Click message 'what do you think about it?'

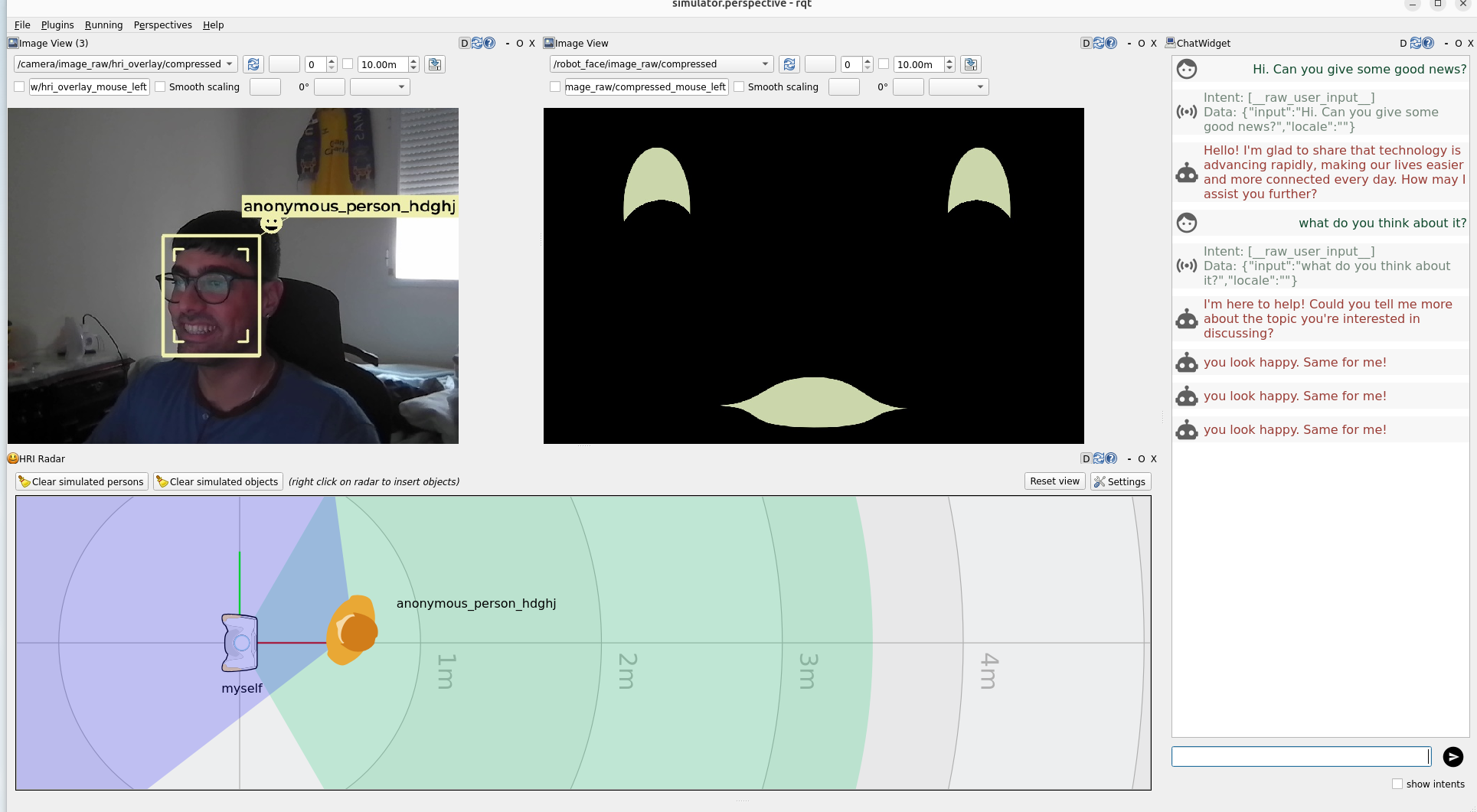tap(1382, 223)
